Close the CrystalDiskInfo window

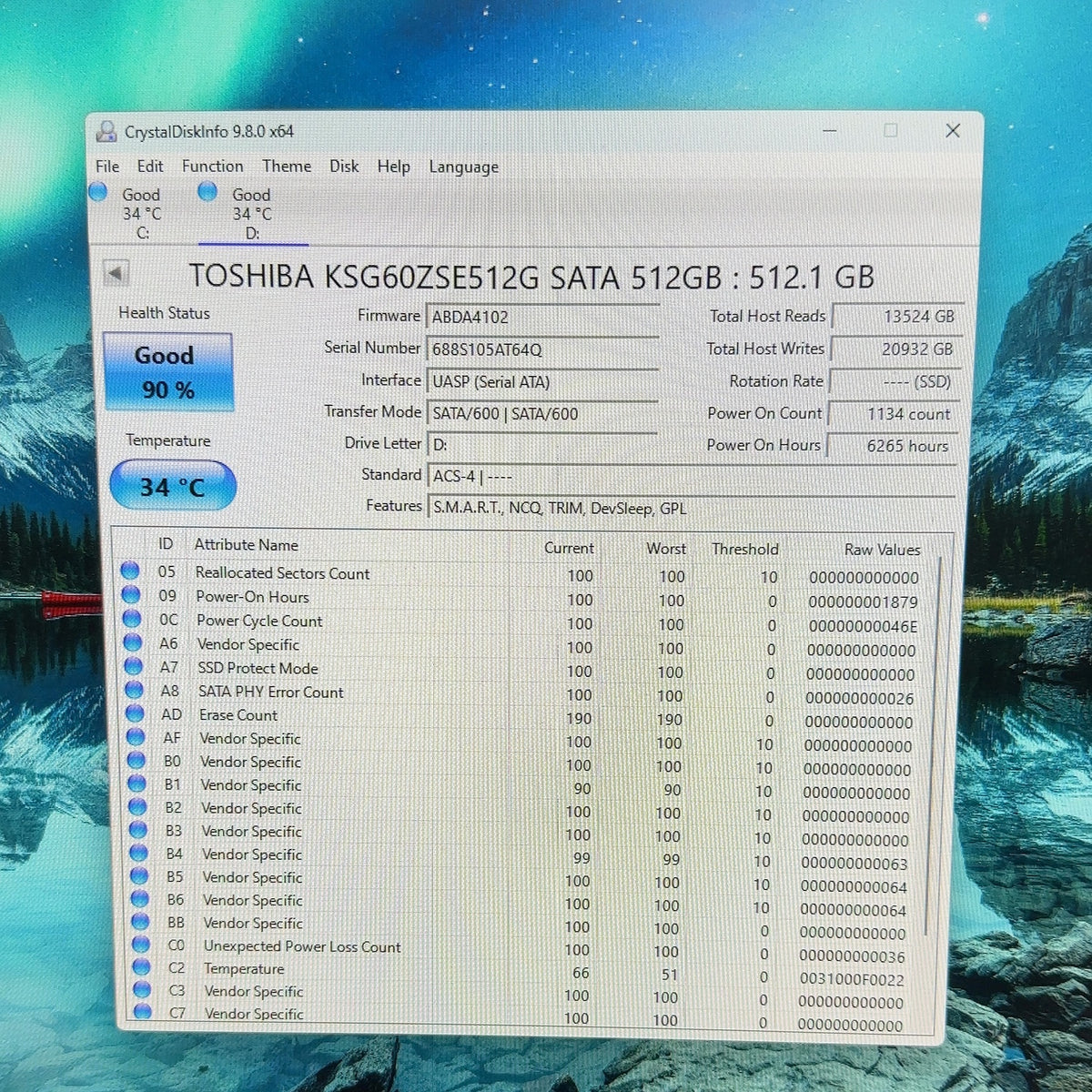point(953,131)
